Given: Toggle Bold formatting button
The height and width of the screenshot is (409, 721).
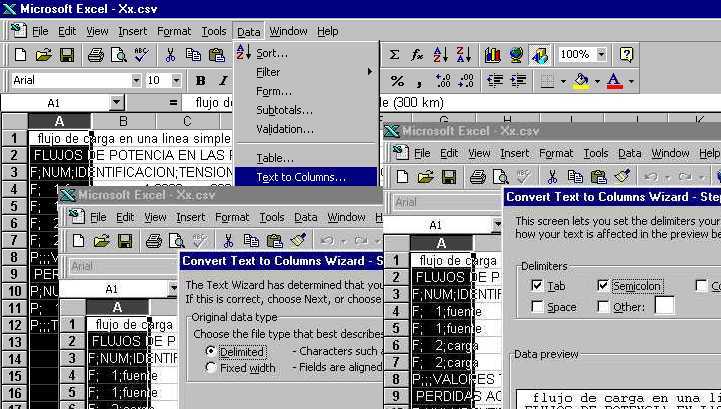Looking at the screenshot, I should point(200,81).
